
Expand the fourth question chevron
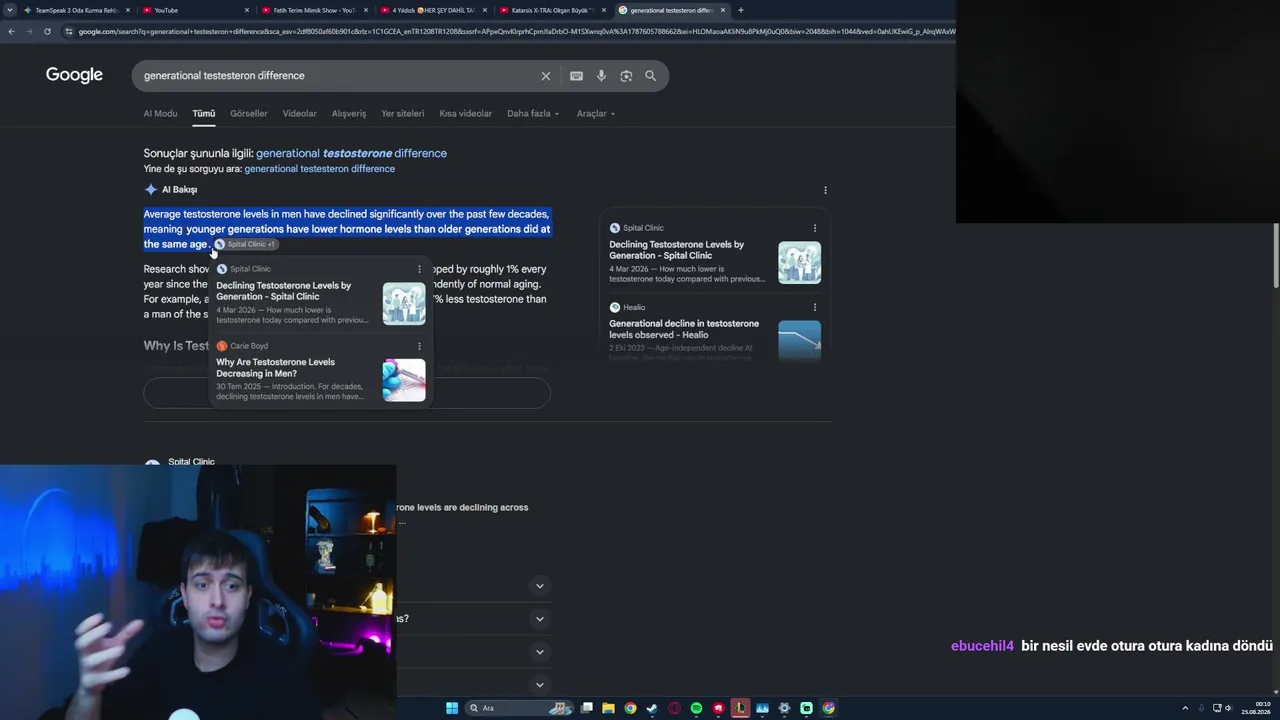click(540, 685)
